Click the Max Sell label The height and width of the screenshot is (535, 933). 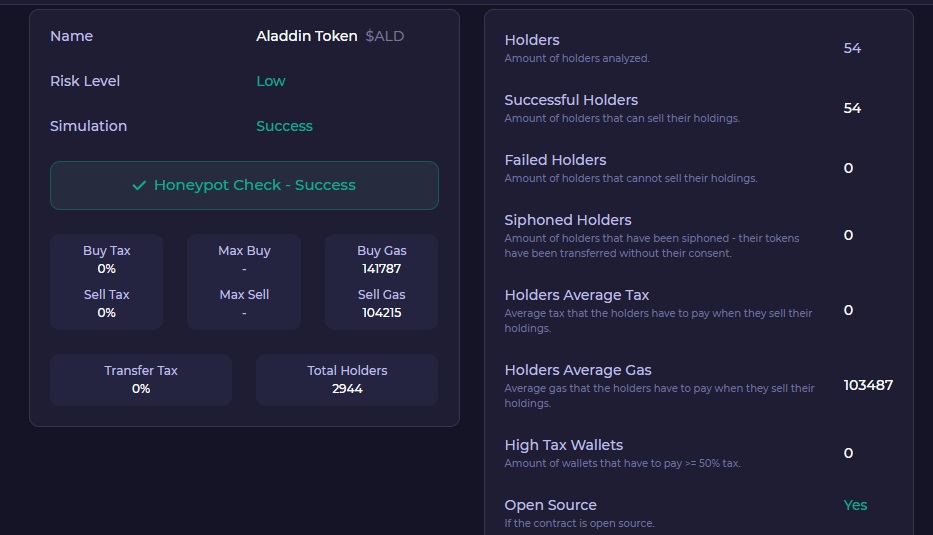point(244,295)
